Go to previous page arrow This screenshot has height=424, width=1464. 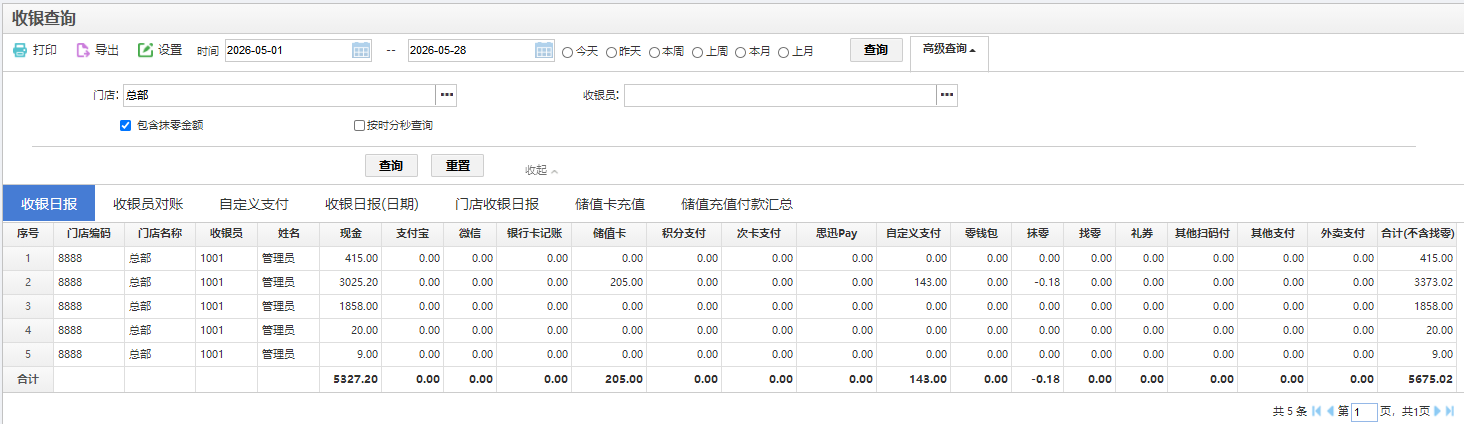tap(1330, 411)
